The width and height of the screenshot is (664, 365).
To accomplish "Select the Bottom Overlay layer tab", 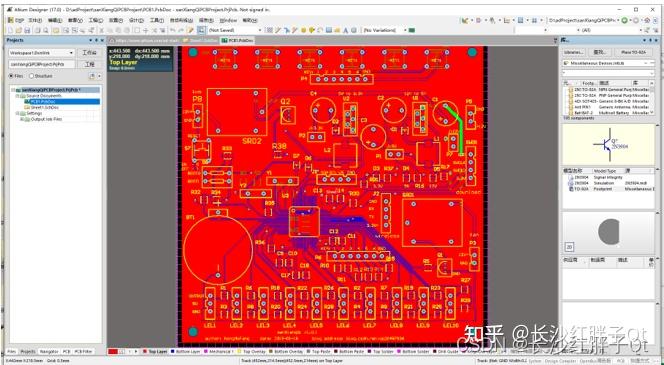I will (x=285, y=351).
